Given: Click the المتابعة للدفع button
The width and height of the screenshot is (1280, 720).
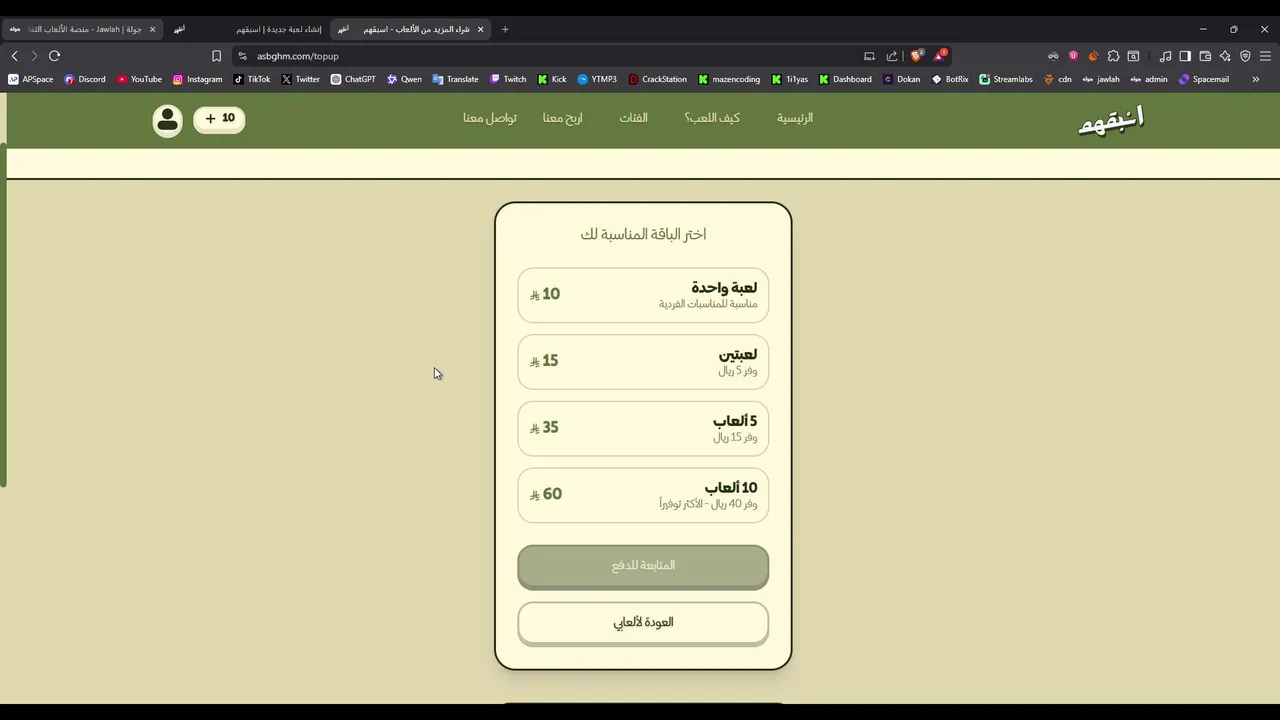Looking at the screenshot, I should click(643, 566).
